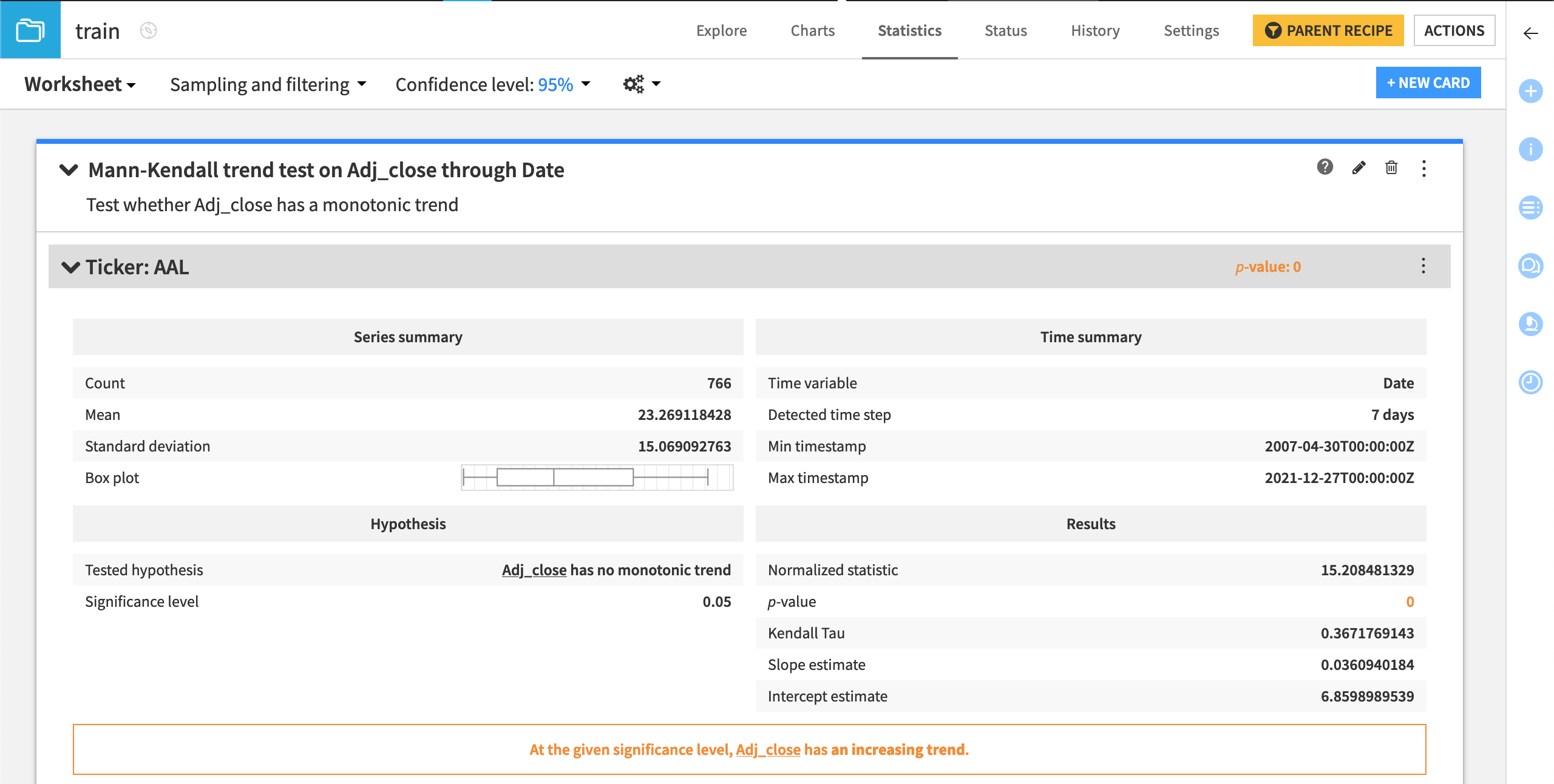The height and width of the screenshot is (784, 1554).
Task: View the Timeline panel via the clock icon
Action: pos(1531,382)
